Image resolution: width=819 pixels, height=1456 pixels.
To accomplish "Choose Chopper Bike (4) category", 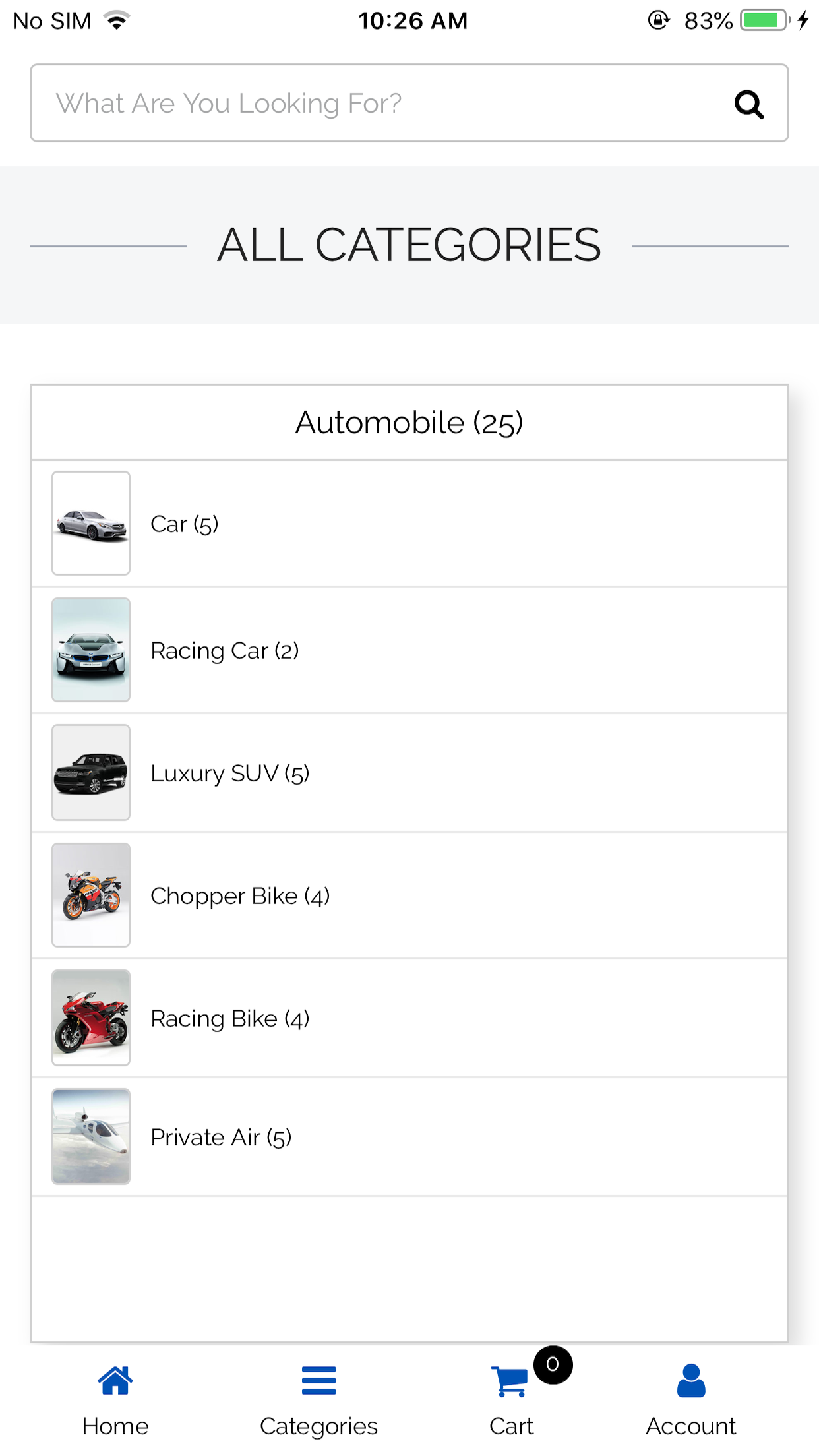I will coord(240,896).
